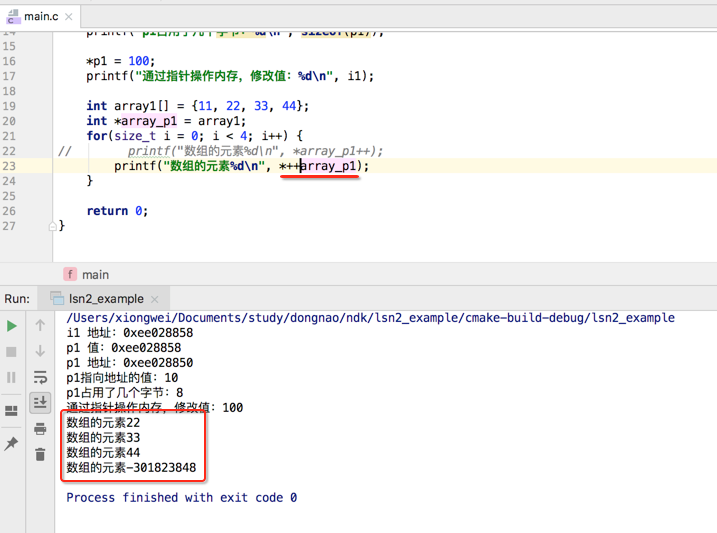Click the printf with *++array_p1
This screenshot has width=717, height=533.
(x=241, y=166)
